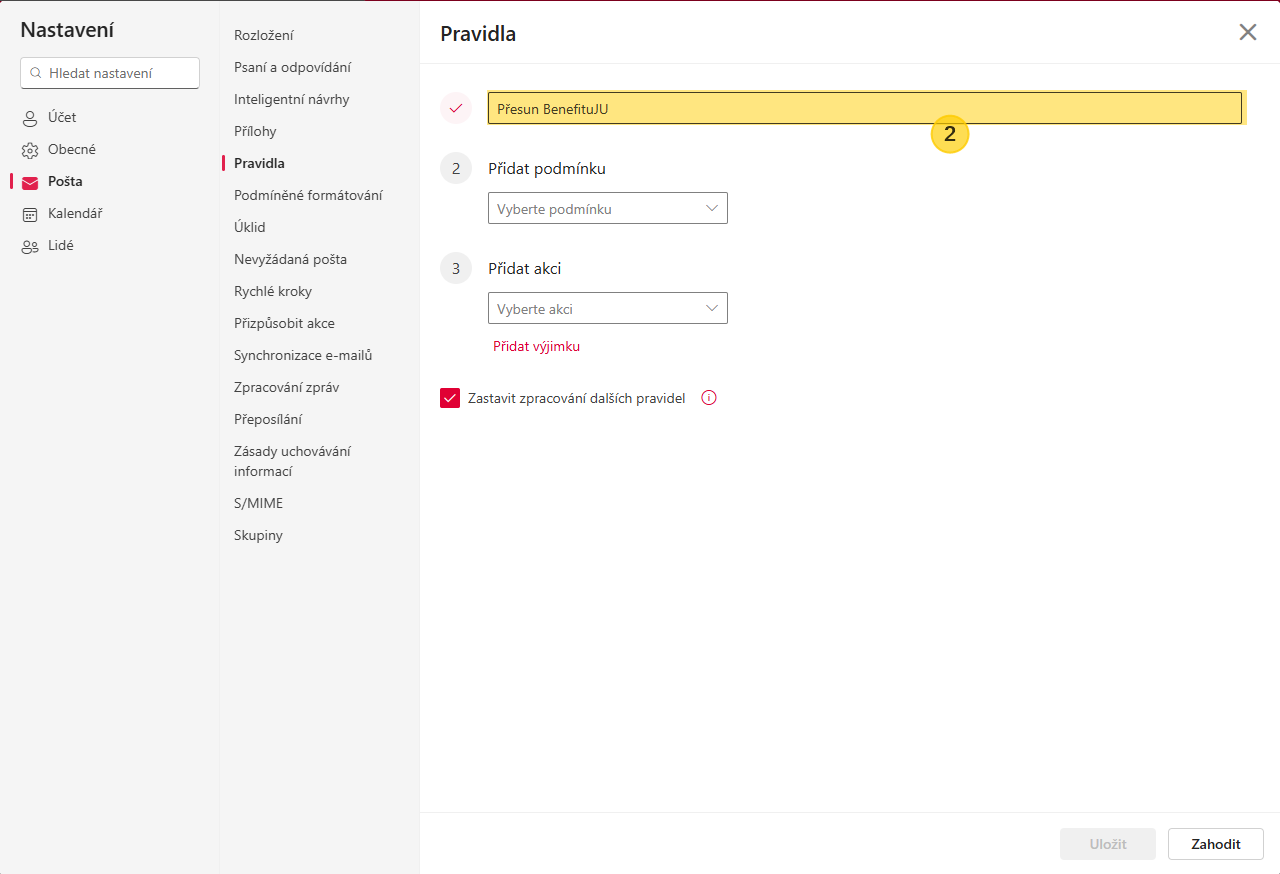Close the Pravidla settings dialog
The width and height of the screenshot is (1280, 874).
tap(1248, 32)
